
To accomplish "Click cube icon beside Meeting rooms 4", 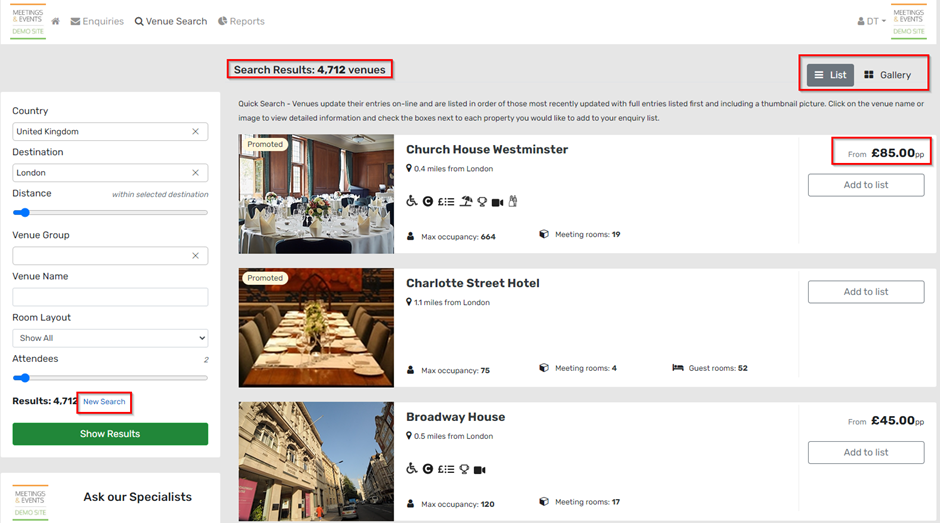I will pyautogui.click(x=544, y=368).
